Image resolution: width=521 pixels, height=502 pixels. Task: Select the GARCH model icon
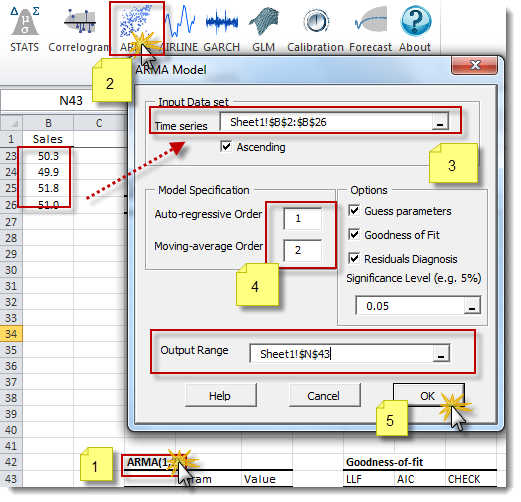pos(222,29)
